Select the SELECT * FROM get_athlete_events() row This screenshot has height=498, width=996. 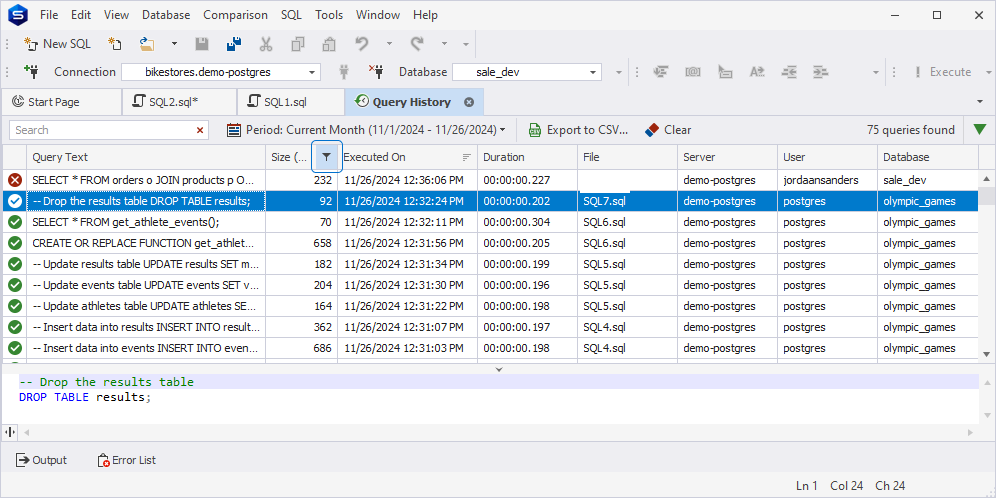pyautogui.click(x=490, y=222)
